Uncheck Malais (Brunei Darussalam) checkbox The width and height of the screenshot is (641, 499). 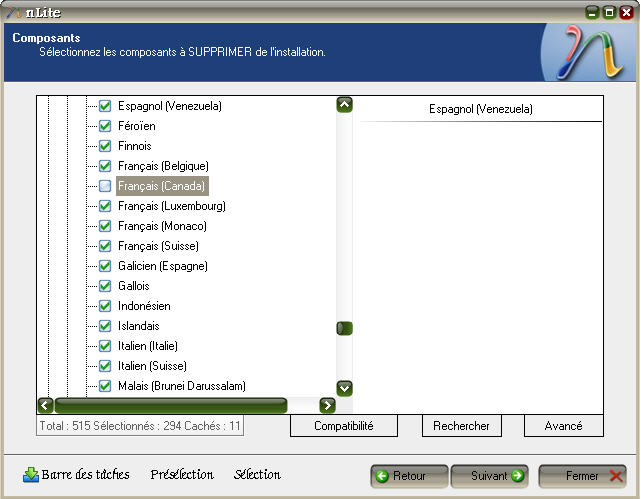click(105, 386)
